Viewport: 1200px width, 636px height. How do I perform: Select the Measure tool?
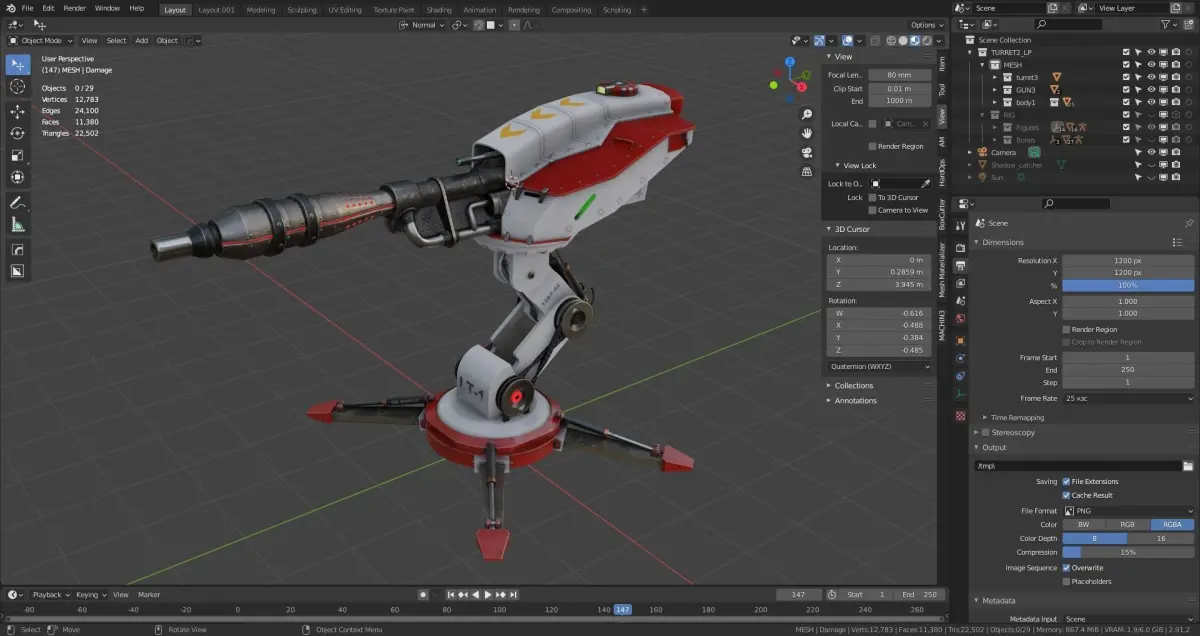pos(17,225)
